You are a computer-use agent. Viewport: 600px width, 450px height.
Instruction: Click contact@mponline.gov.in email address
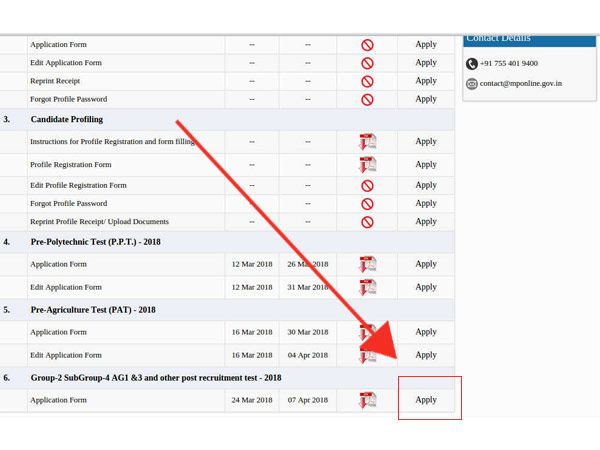point(521,83)
